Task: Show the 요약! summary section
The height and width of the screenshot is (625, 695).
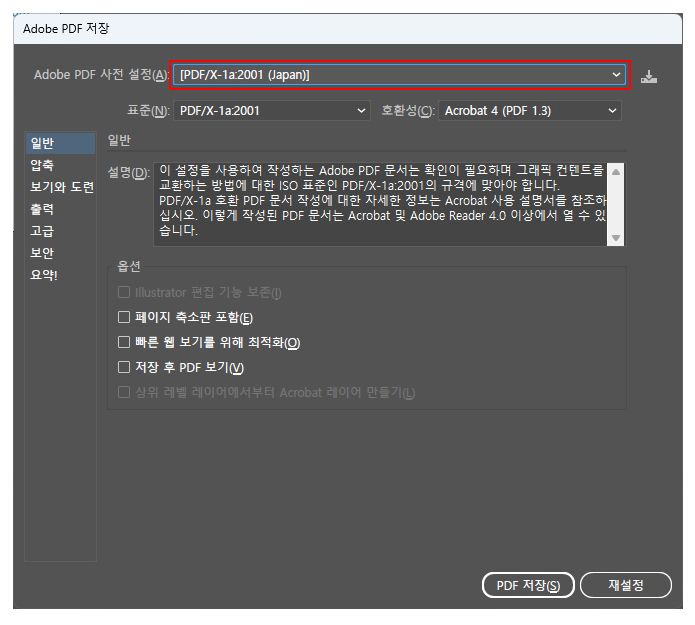Action: tap(44, 275)
